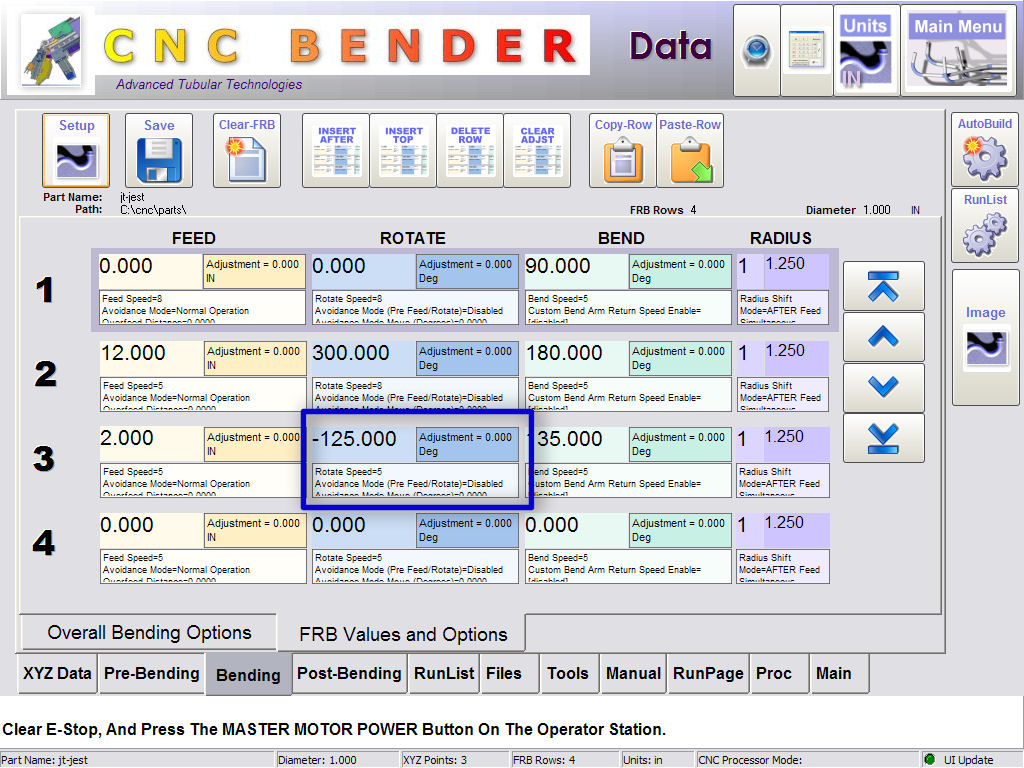Jump to last row with double-down arrow
The height and width of the screenshot is (768, 1024).
coord(883,438)
